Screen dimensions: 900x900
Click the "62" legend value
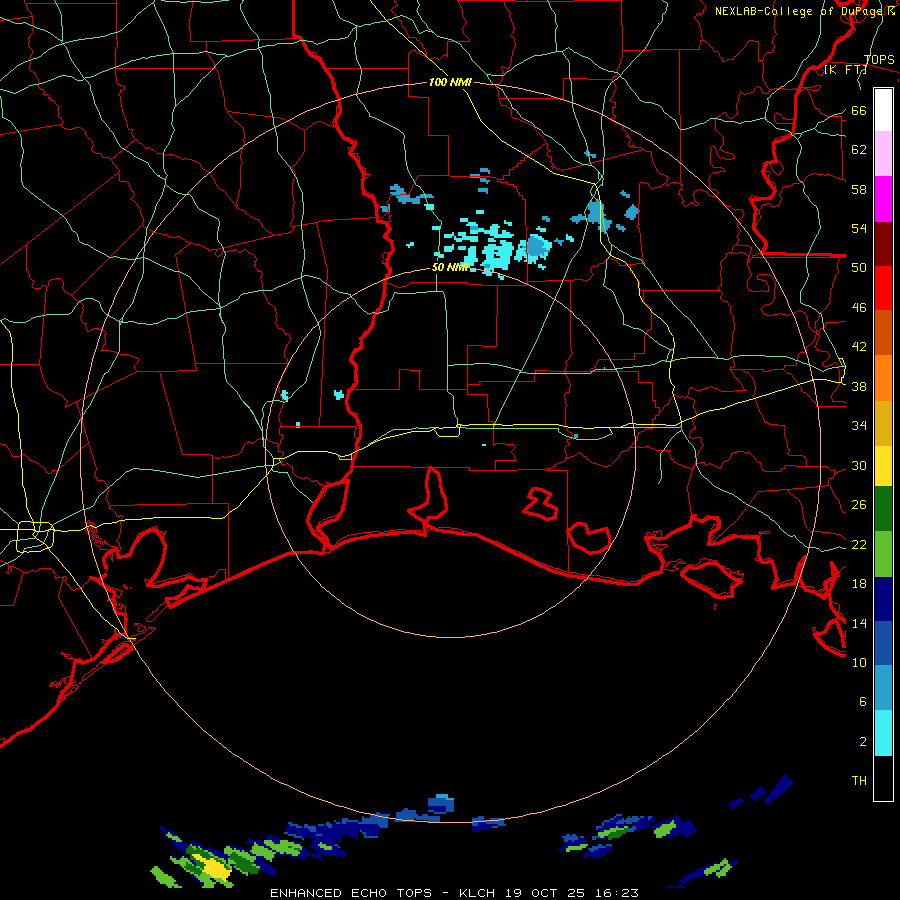tap(859, 150)
